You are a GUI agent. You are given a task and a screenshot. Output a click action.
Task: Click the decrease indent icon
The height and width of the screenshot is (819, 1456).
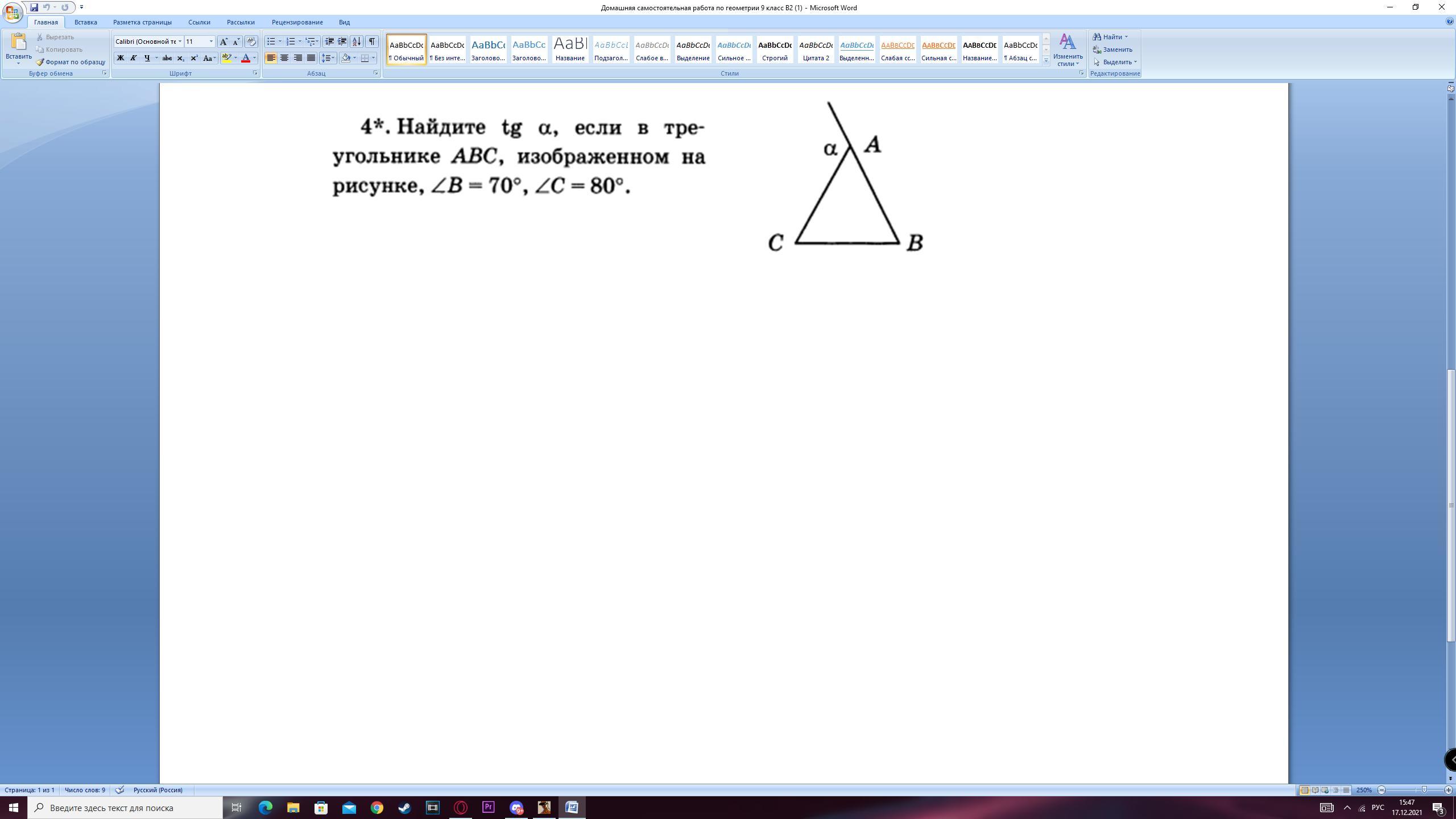tap(329, 42)
